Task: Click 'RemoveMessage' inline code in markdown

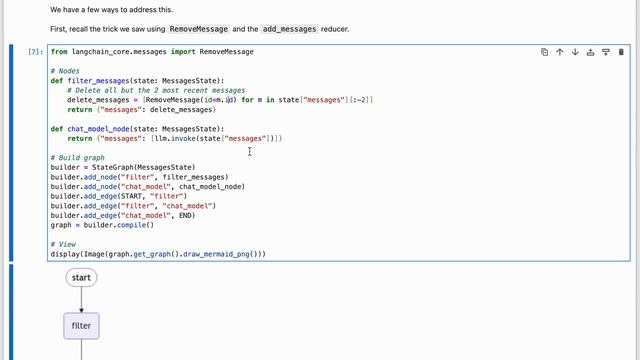Action: 199,29
